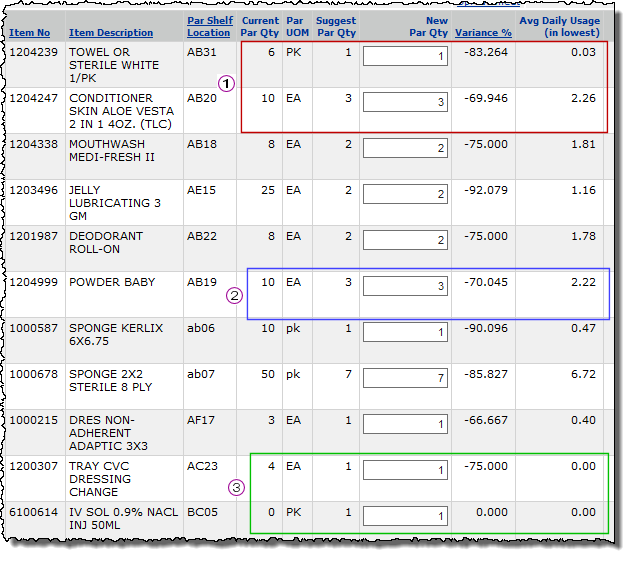Focus New Par Qty box for Mouthwash Medi-Fresh II

pyautogui.click(x=405, y=148)
